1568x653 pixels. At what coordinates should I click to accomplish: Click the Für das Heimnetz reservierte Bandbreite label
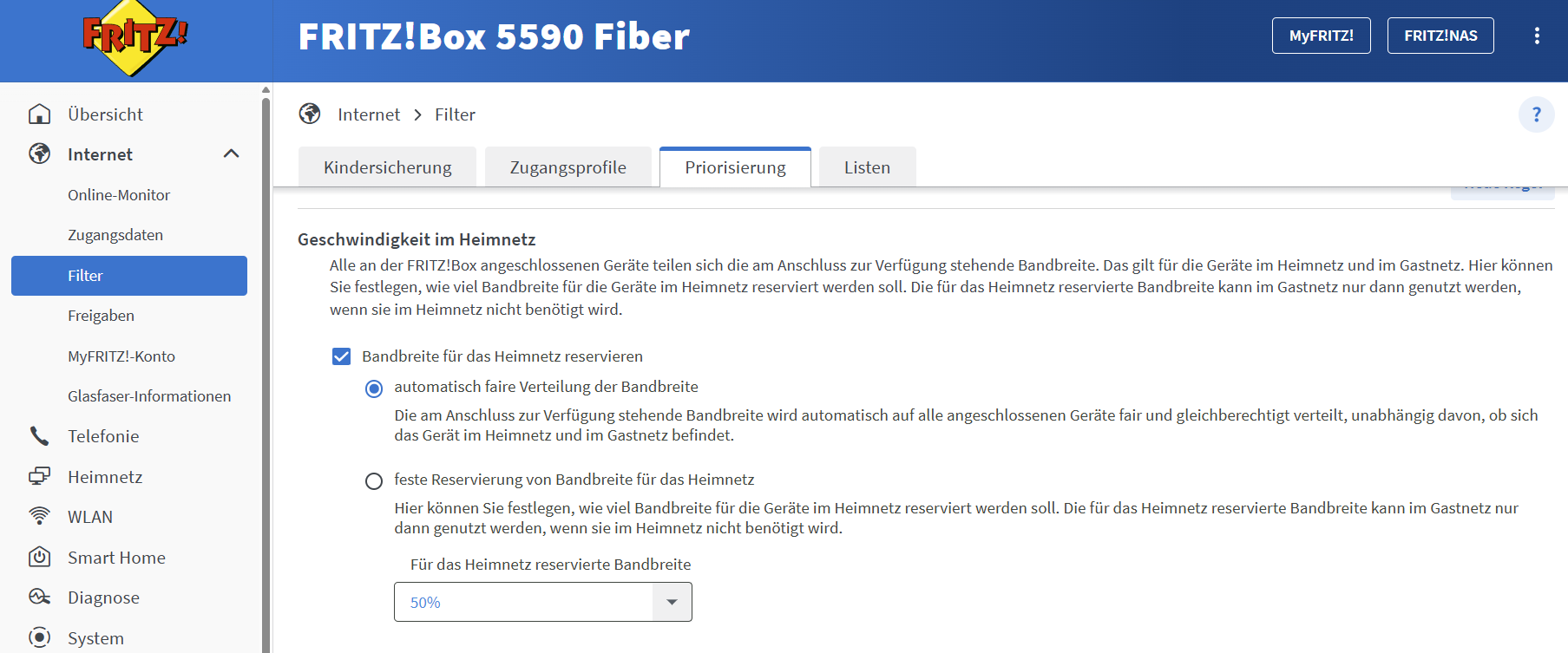point(551,565)
